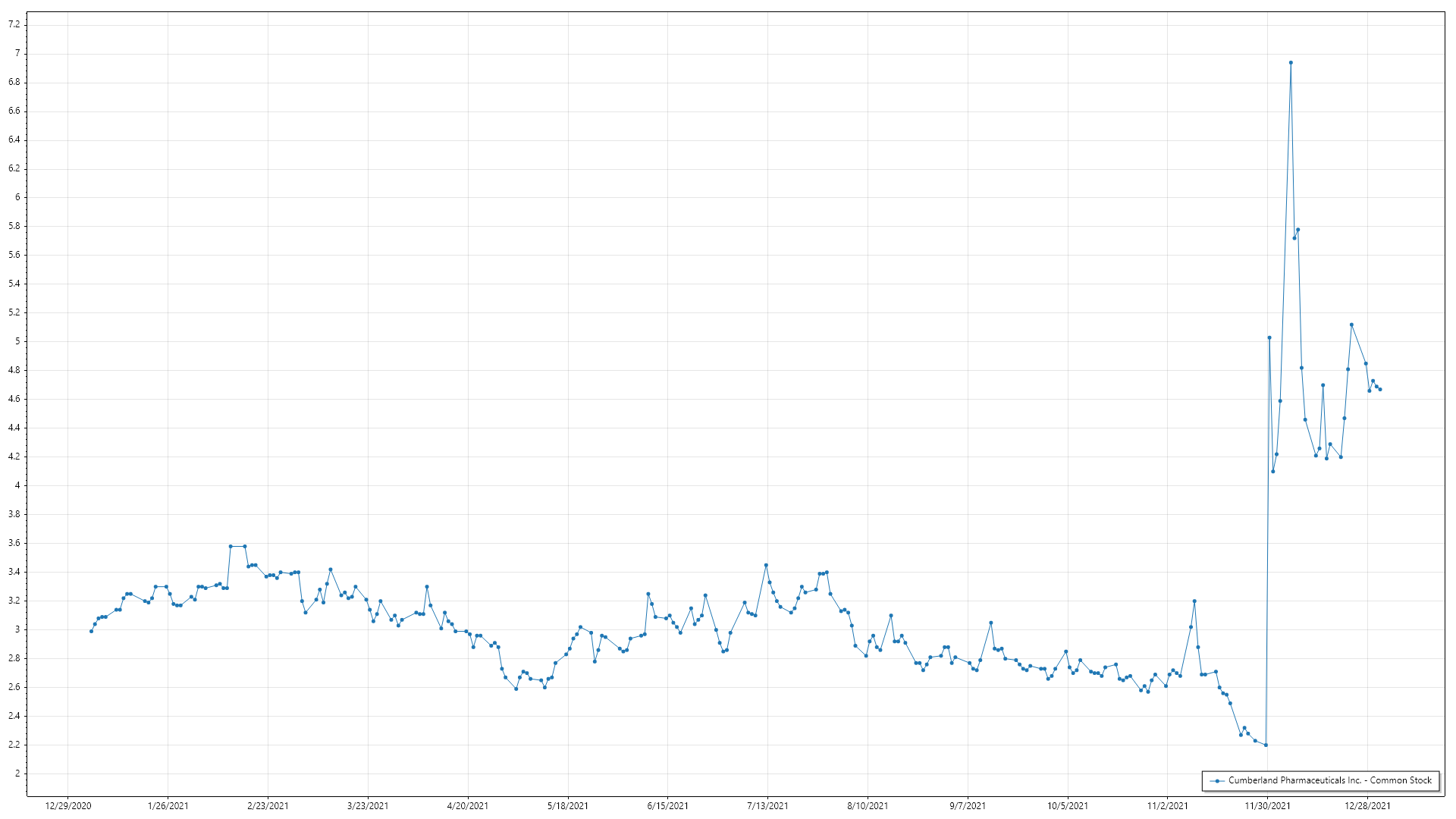Select the February plateau point at 3.58
This screenshot has width=1456, height=819.
[x=231, y=546]
